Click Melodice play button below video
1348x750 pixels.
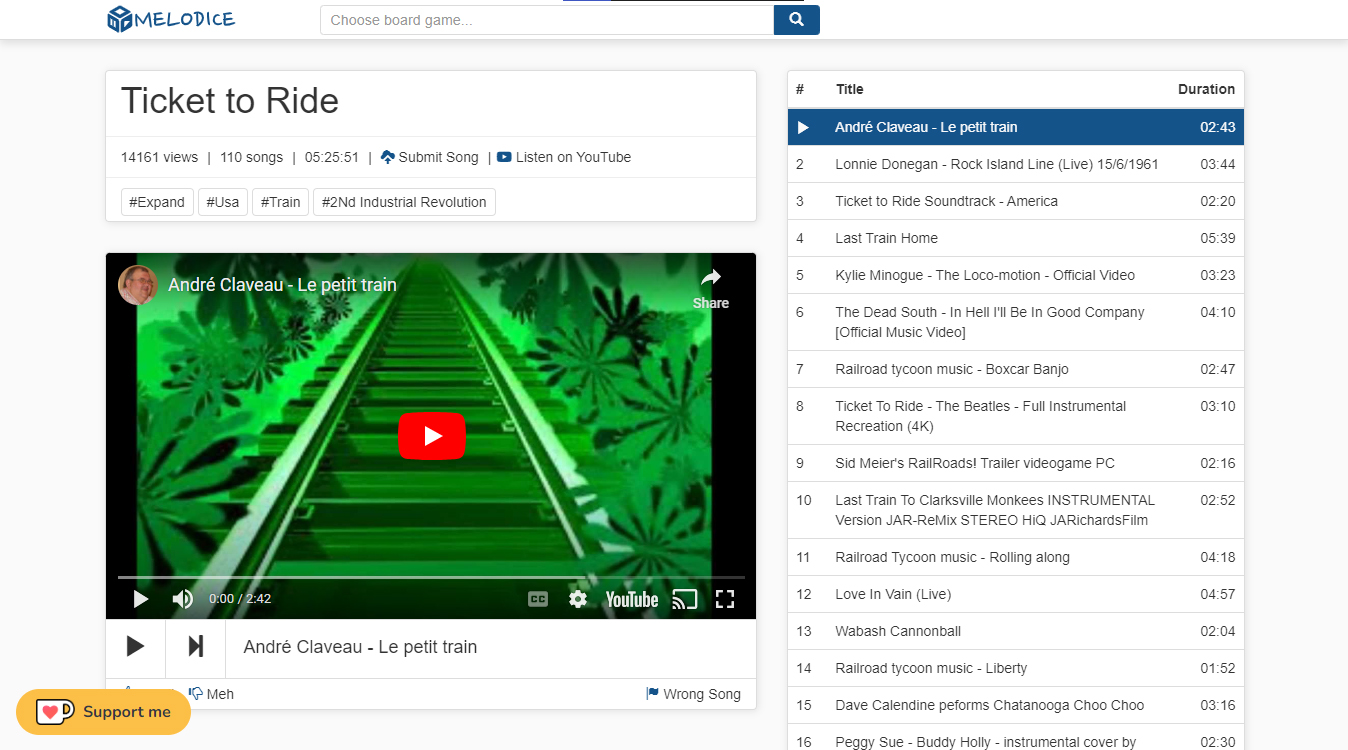point(135,646)
